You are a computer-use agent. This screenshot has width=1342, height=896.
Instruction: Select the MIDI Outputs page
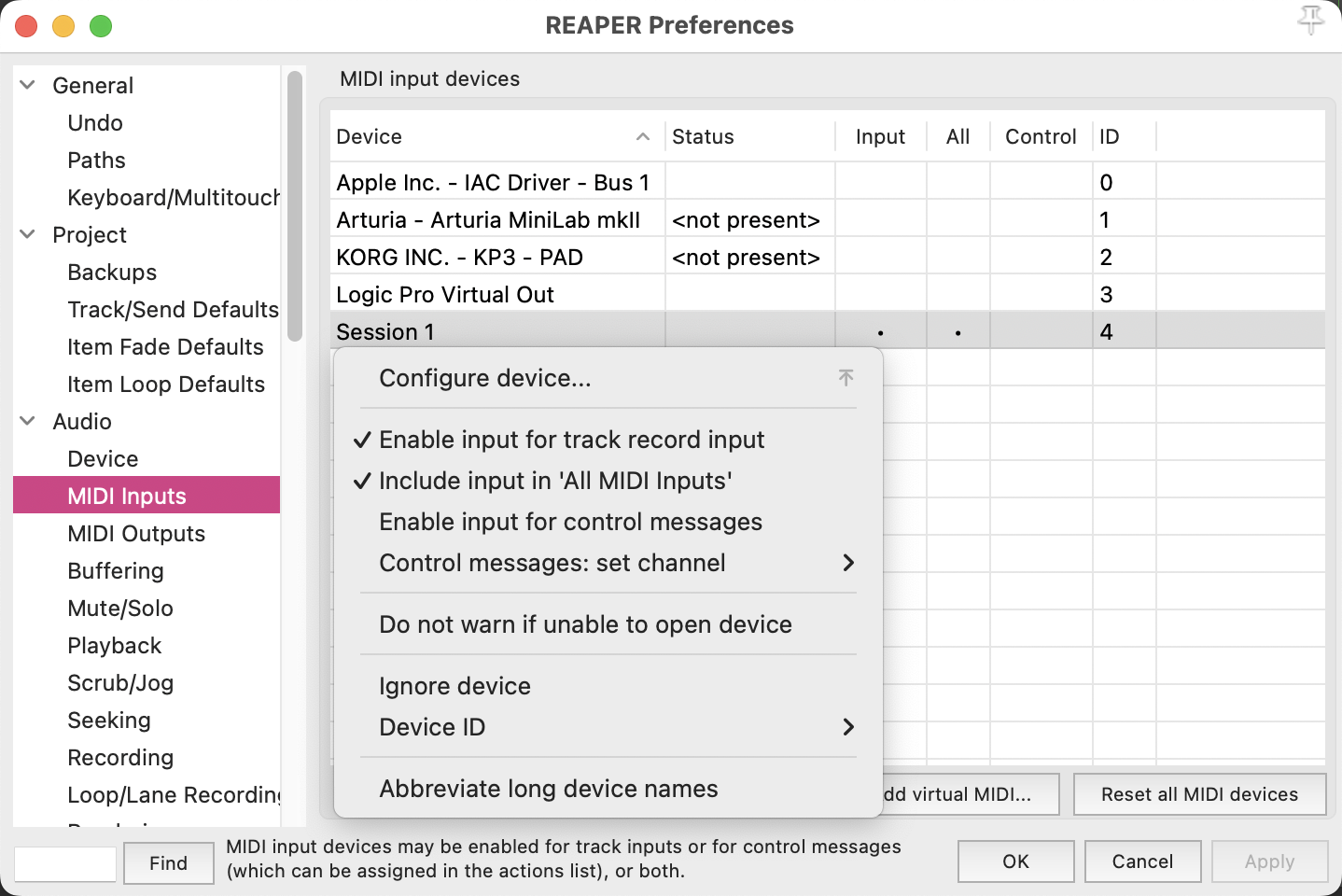coord(136,533)
